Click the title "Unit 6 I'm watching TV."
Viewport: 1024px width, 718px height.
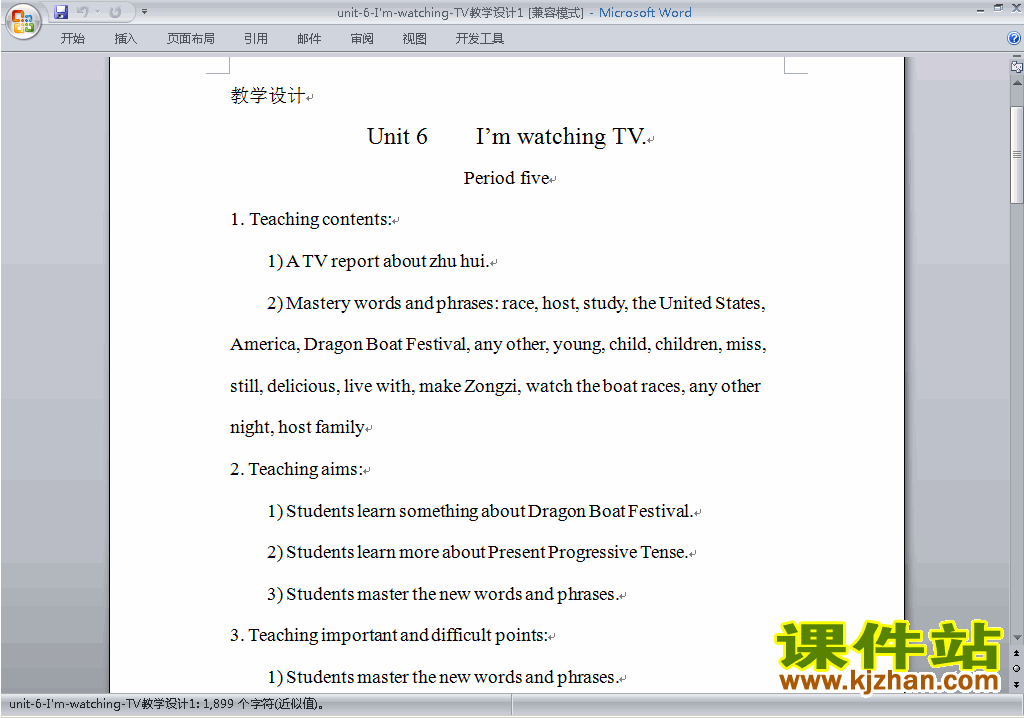pyautogui.click(x=507, y=137)
